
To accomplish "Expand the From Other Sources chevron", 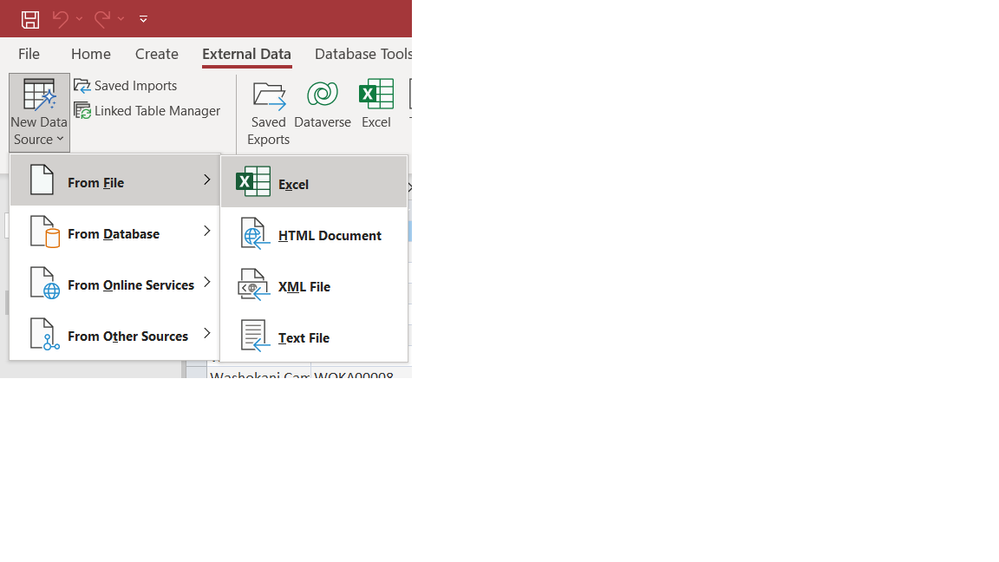I will coord(207,333).
